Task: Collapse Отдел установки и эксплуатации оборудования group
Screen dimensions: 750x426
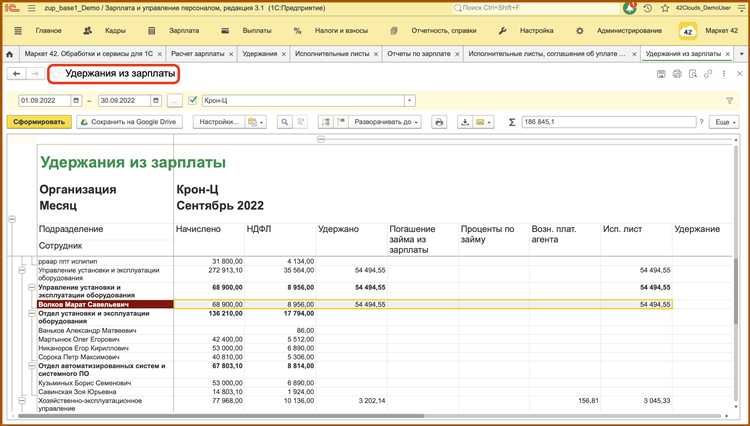Action: [x=32, y=314]
